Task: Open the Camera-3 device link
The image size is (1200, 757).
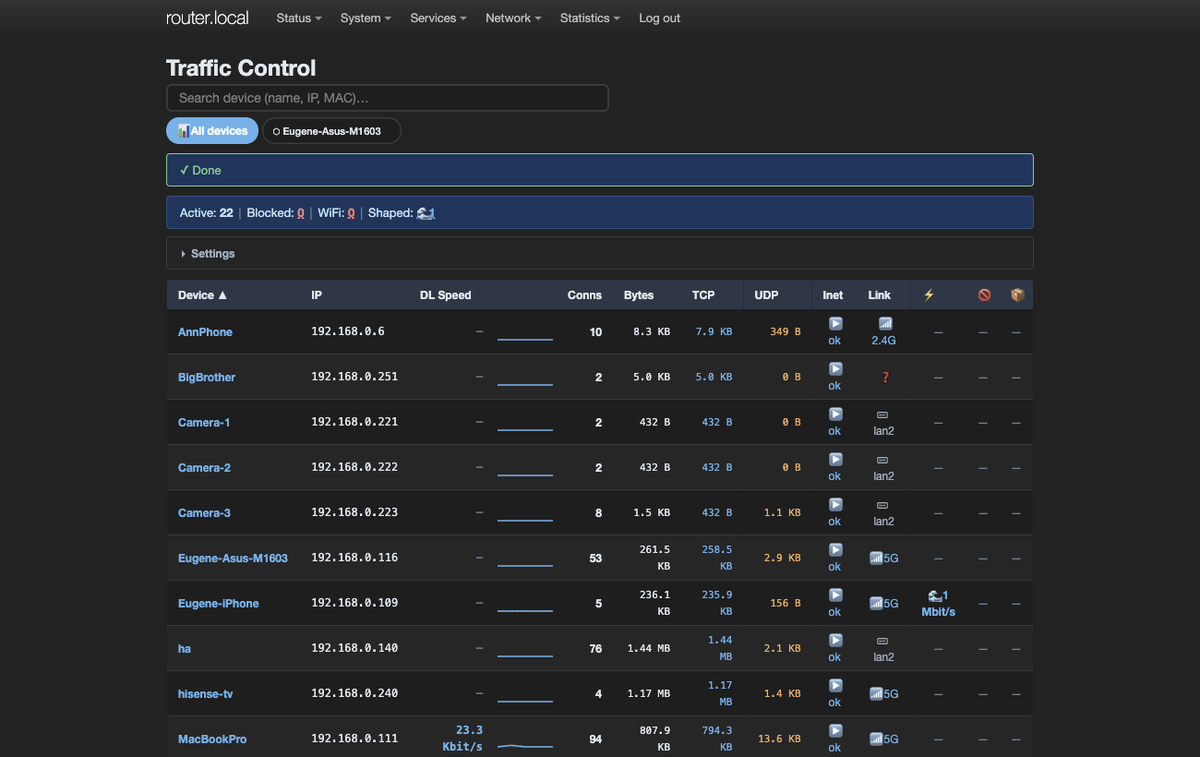Action: coord(204,513)
